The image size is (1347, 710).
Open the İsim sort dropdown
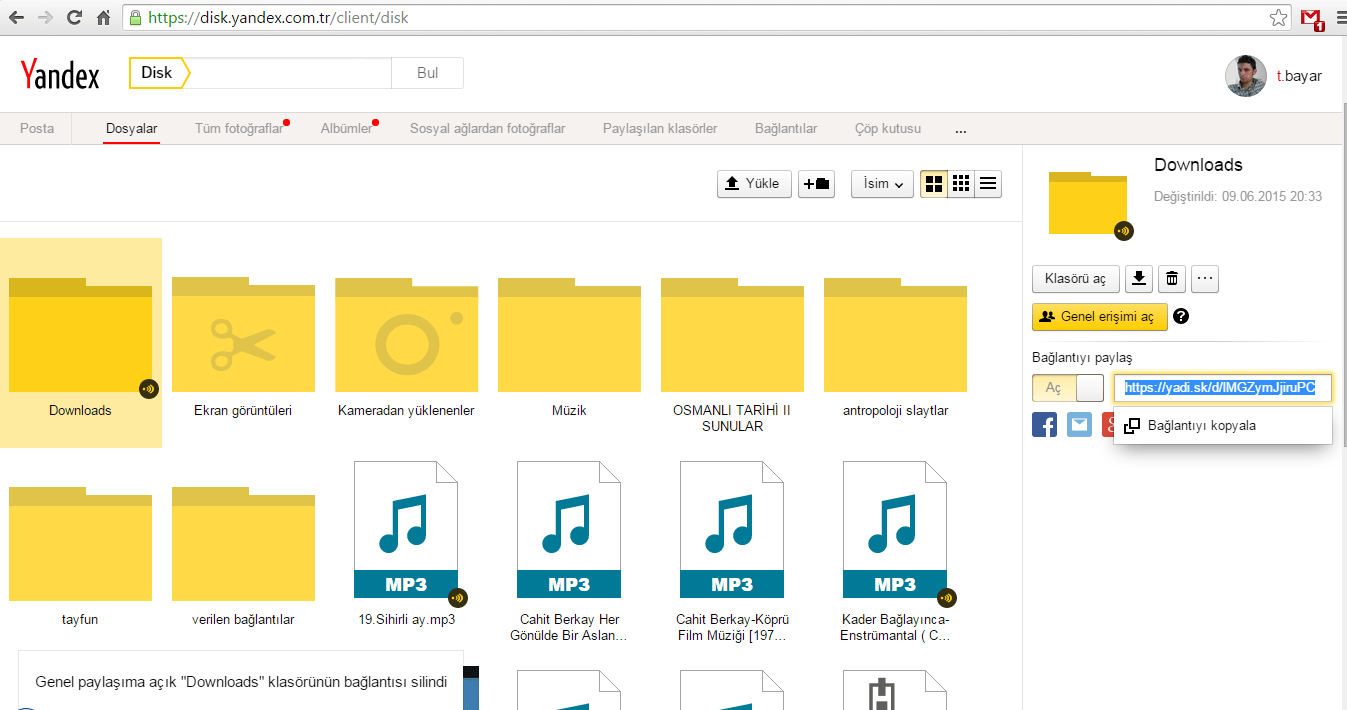pos(882,184)
